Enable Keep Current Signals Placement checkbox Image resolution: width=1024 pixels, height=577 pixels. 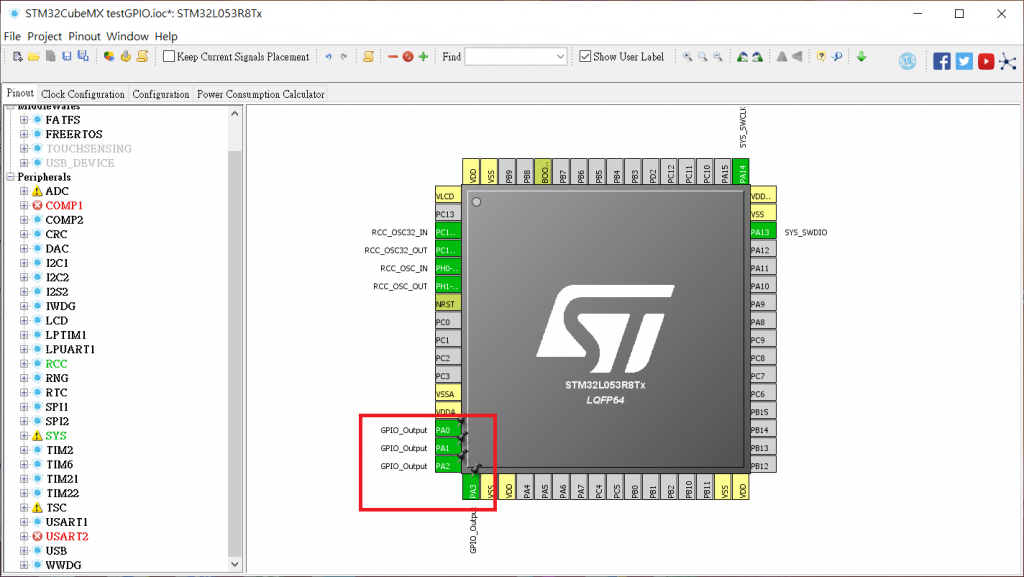click(169, 56)
